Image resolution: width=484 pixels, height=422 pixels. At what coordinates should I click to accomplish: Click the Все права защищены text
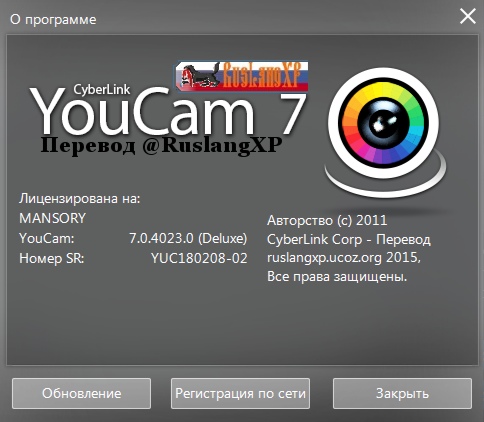click(337, 277)
